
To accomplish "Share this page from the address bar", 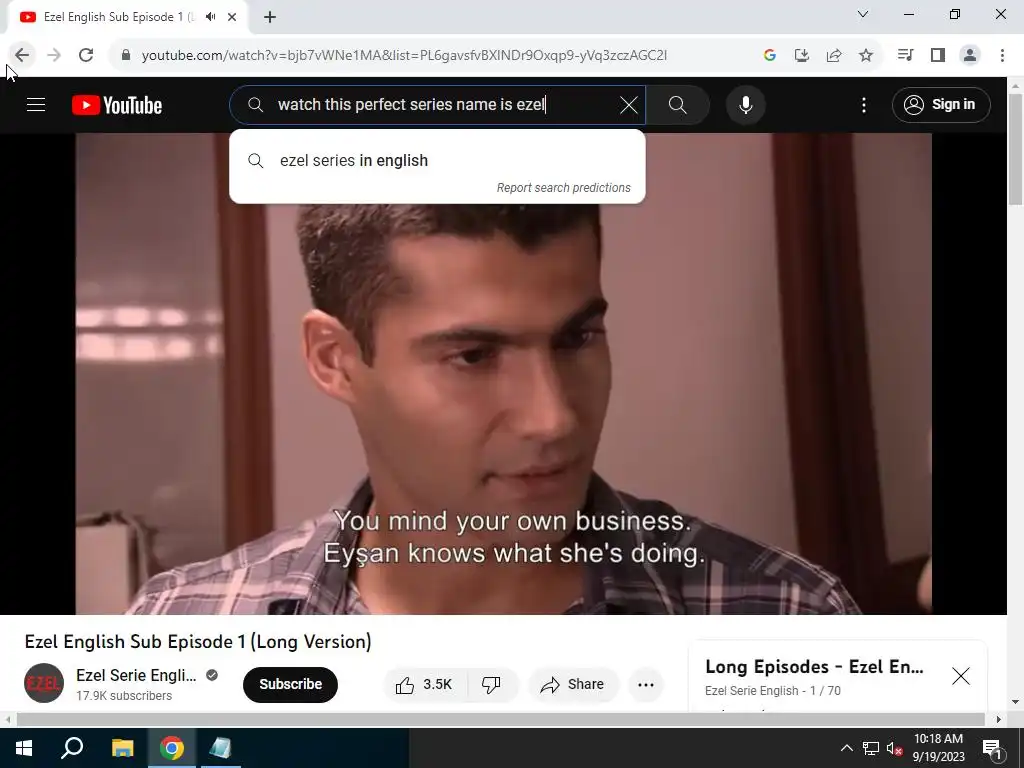I will click(x=833, y=55).
